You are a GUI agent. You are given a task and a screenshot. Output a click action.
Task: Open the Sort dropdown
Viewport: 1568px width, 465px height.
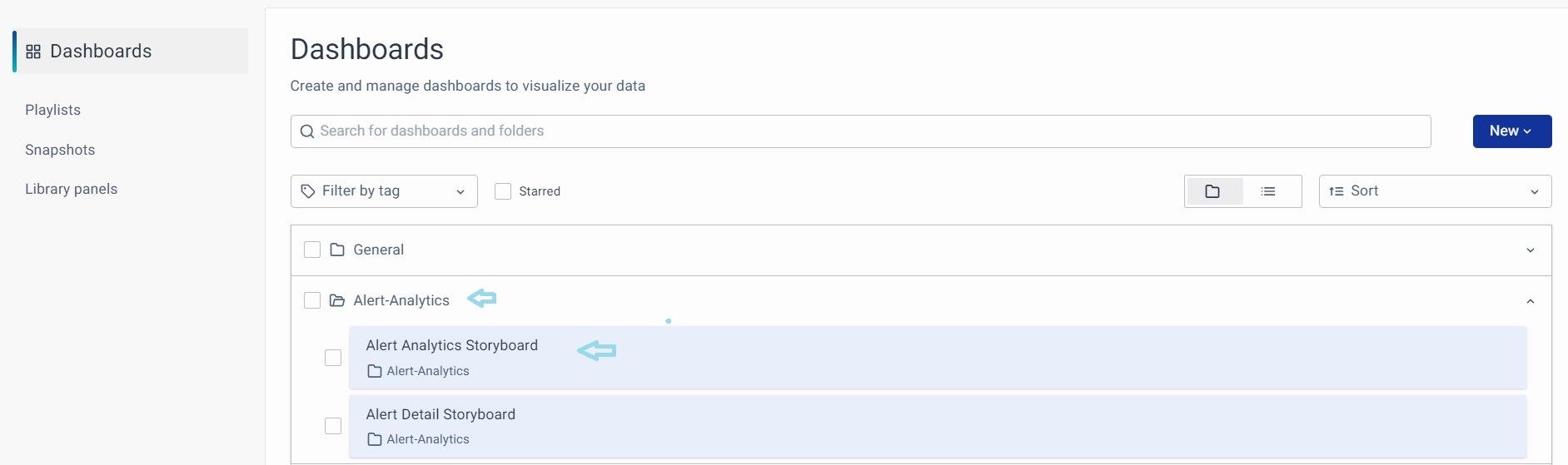pos(1435,191)
